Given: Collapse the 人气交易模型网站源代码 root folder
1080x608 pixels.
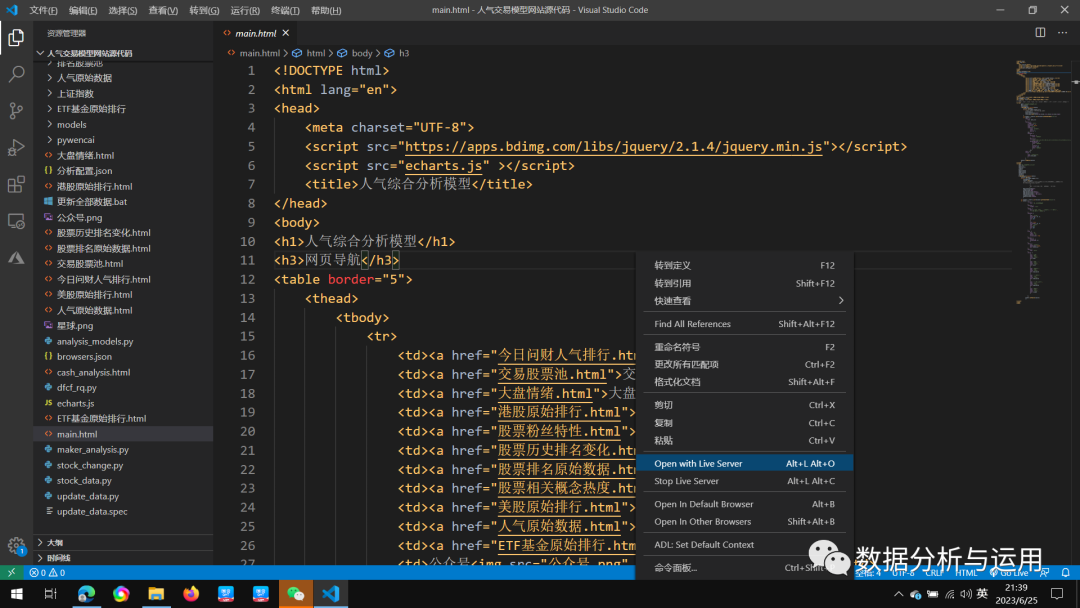Looking at the screenshot, I should coord(90,53).
